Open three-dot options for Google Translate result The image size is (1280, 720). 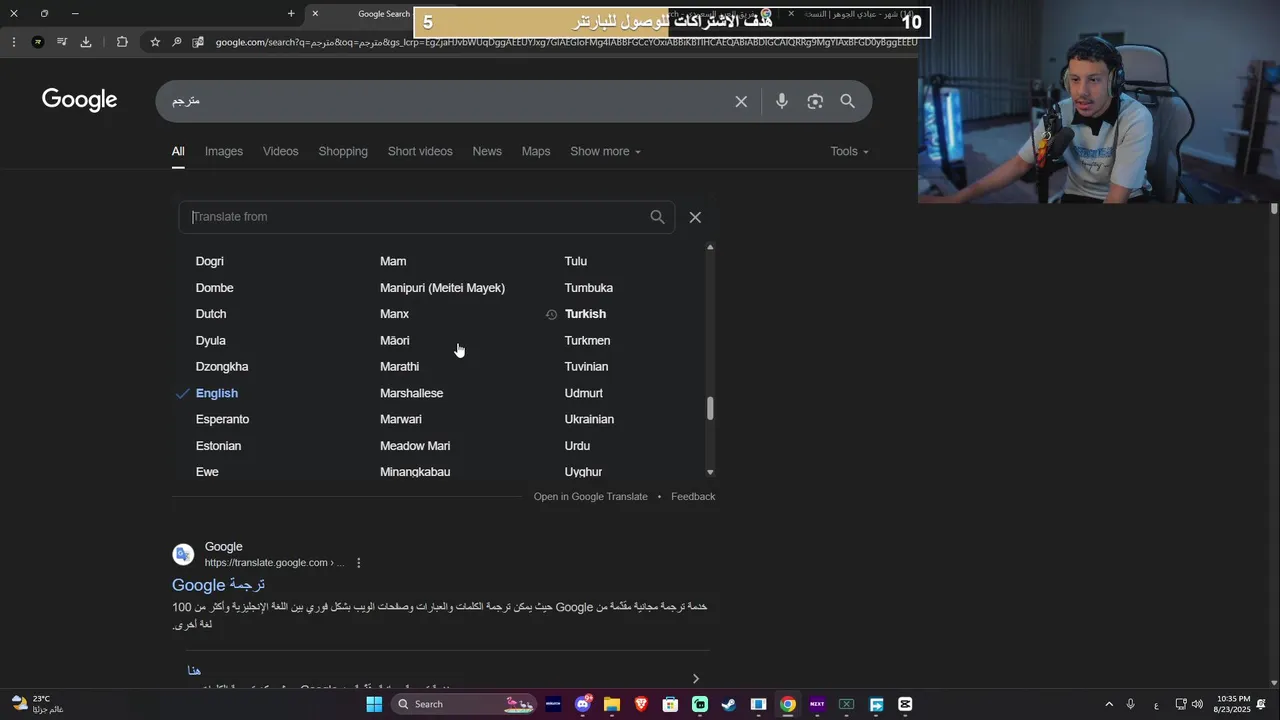point(359,563)
